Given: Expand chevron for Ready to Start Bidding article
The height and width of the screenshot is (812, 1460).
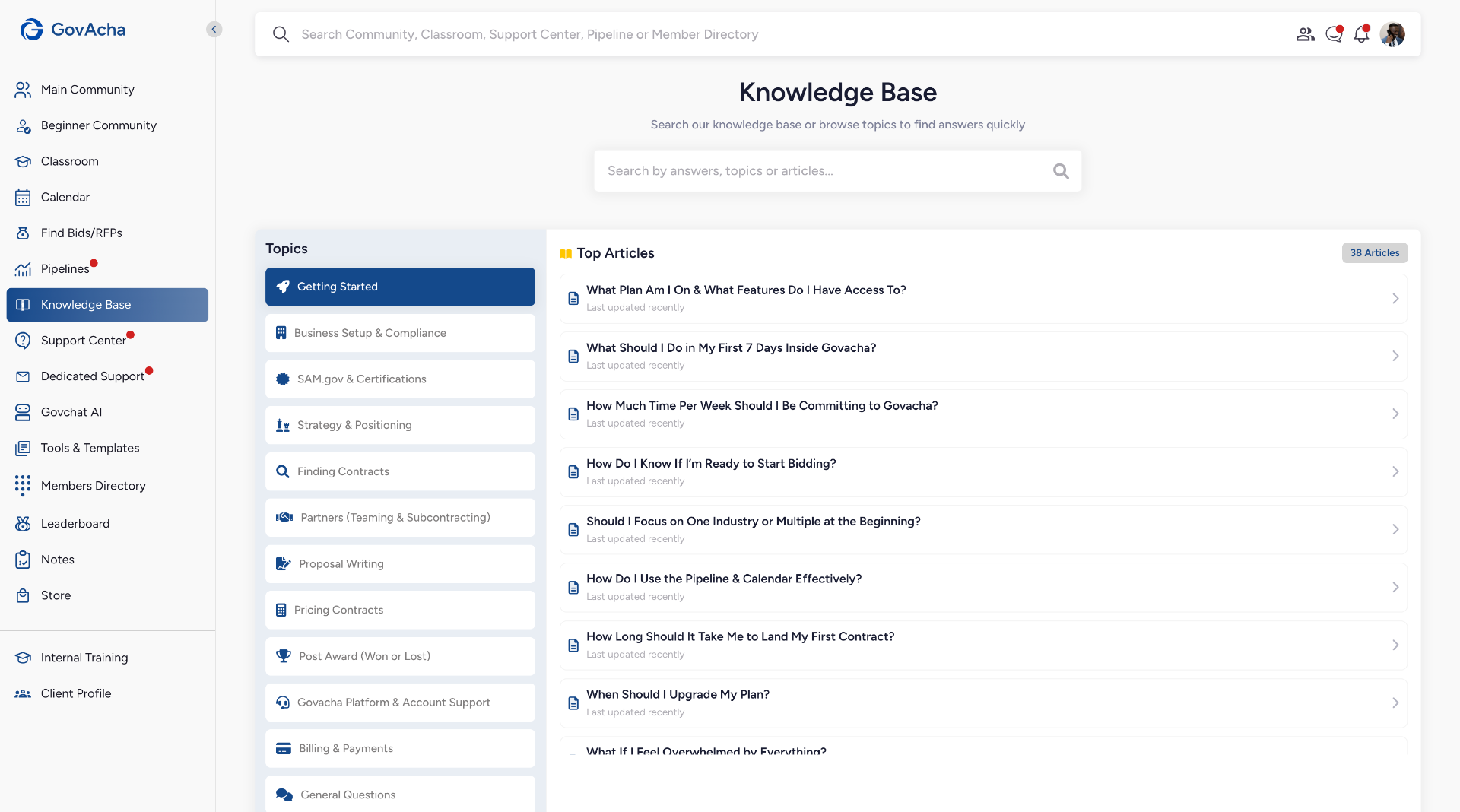Looking at the screenshot, I should 1395,472.
